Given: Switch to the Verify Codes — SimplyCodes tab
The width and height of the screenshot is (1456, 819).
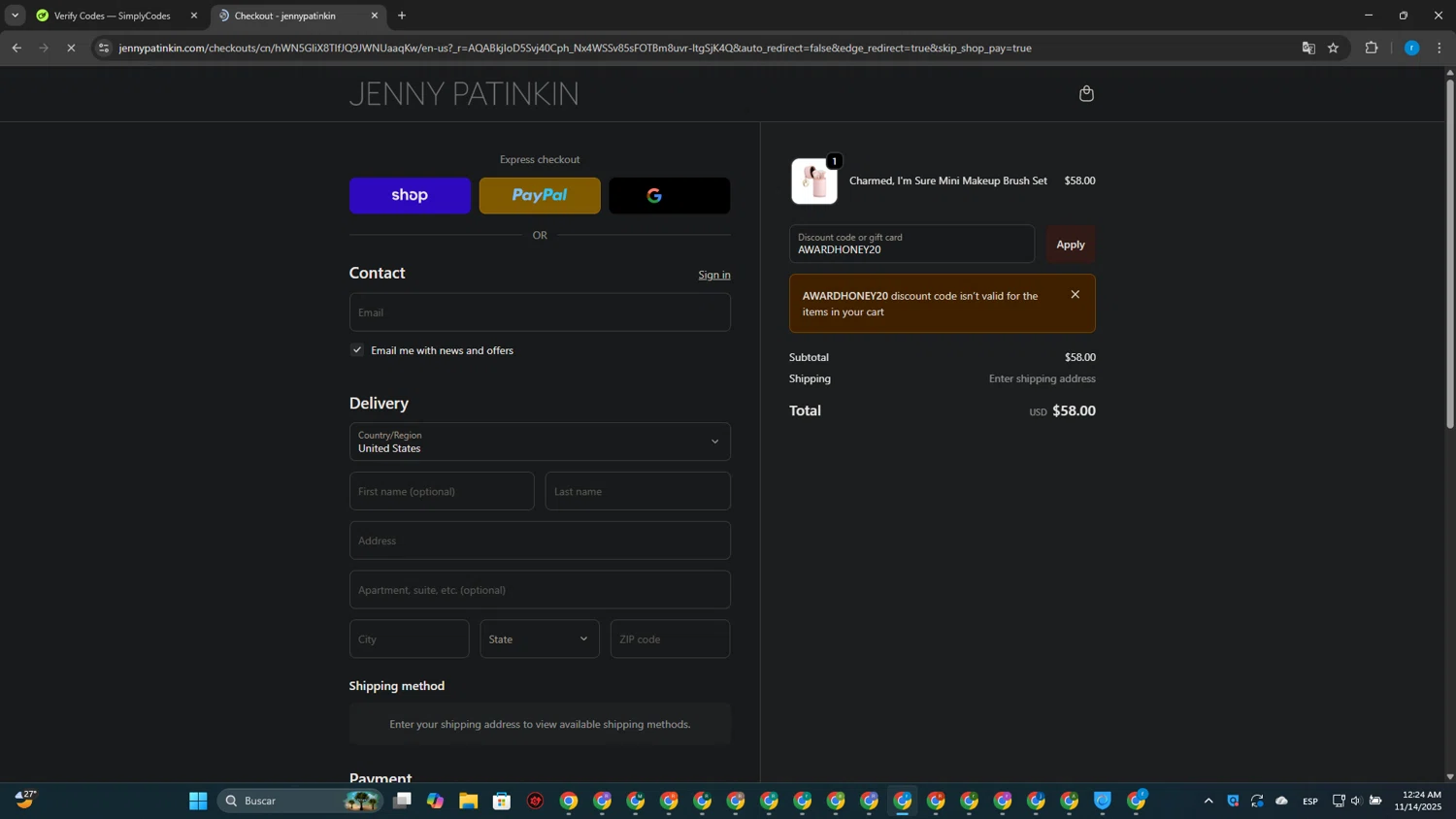Looking at the screenshot, I should click(112, 16).
